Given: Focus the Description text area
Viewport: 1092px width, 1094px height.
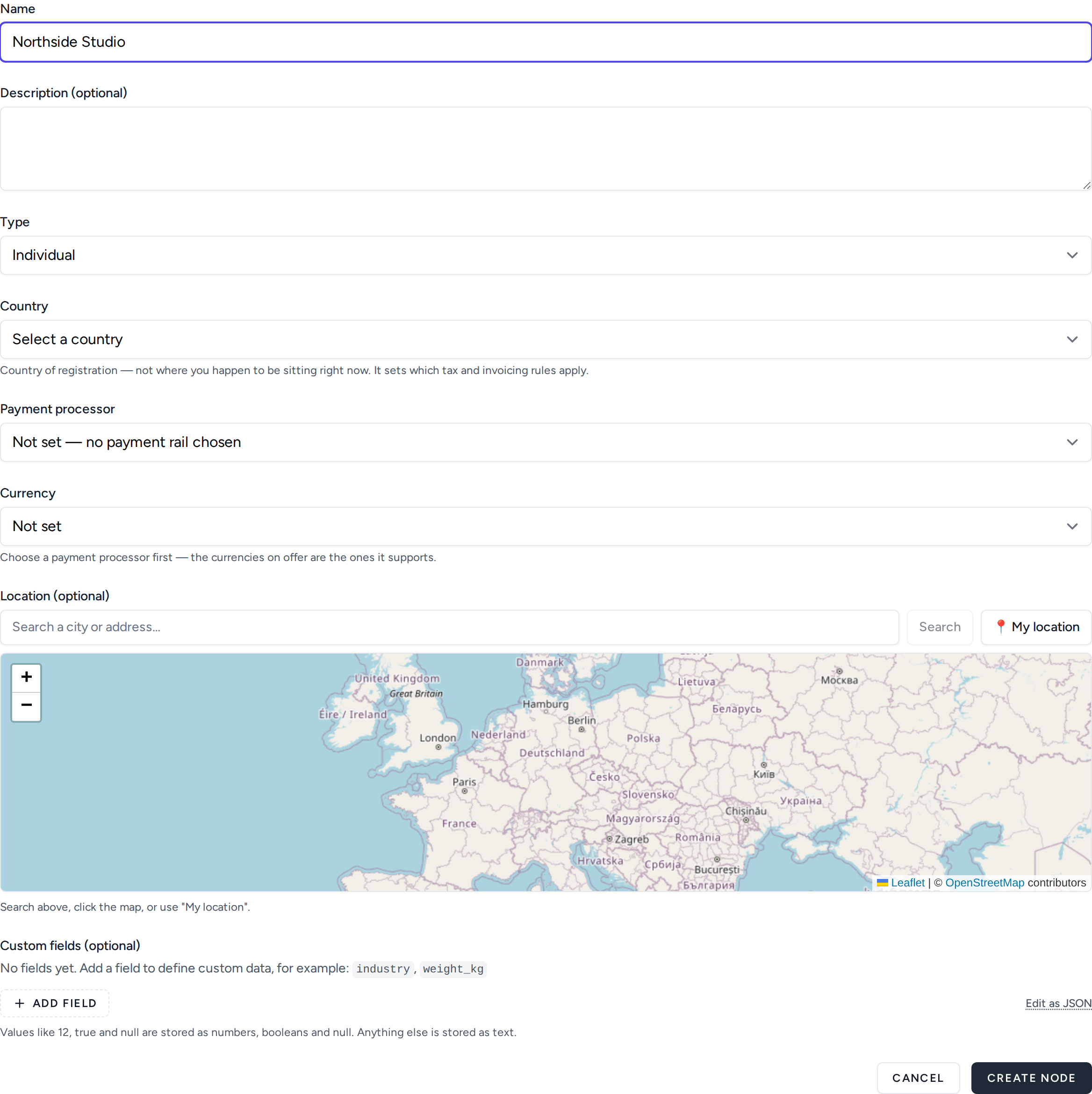Looking at the screenshot, I should pos(546,148).
